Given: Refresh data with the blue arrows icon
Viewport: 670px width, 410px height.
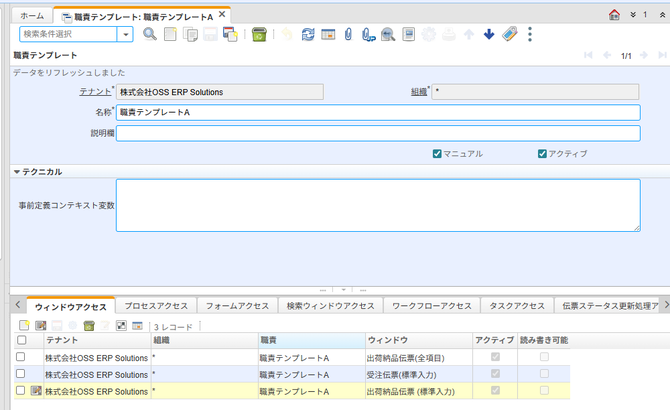Looking at the screenshot, I should tap(308, 34).
